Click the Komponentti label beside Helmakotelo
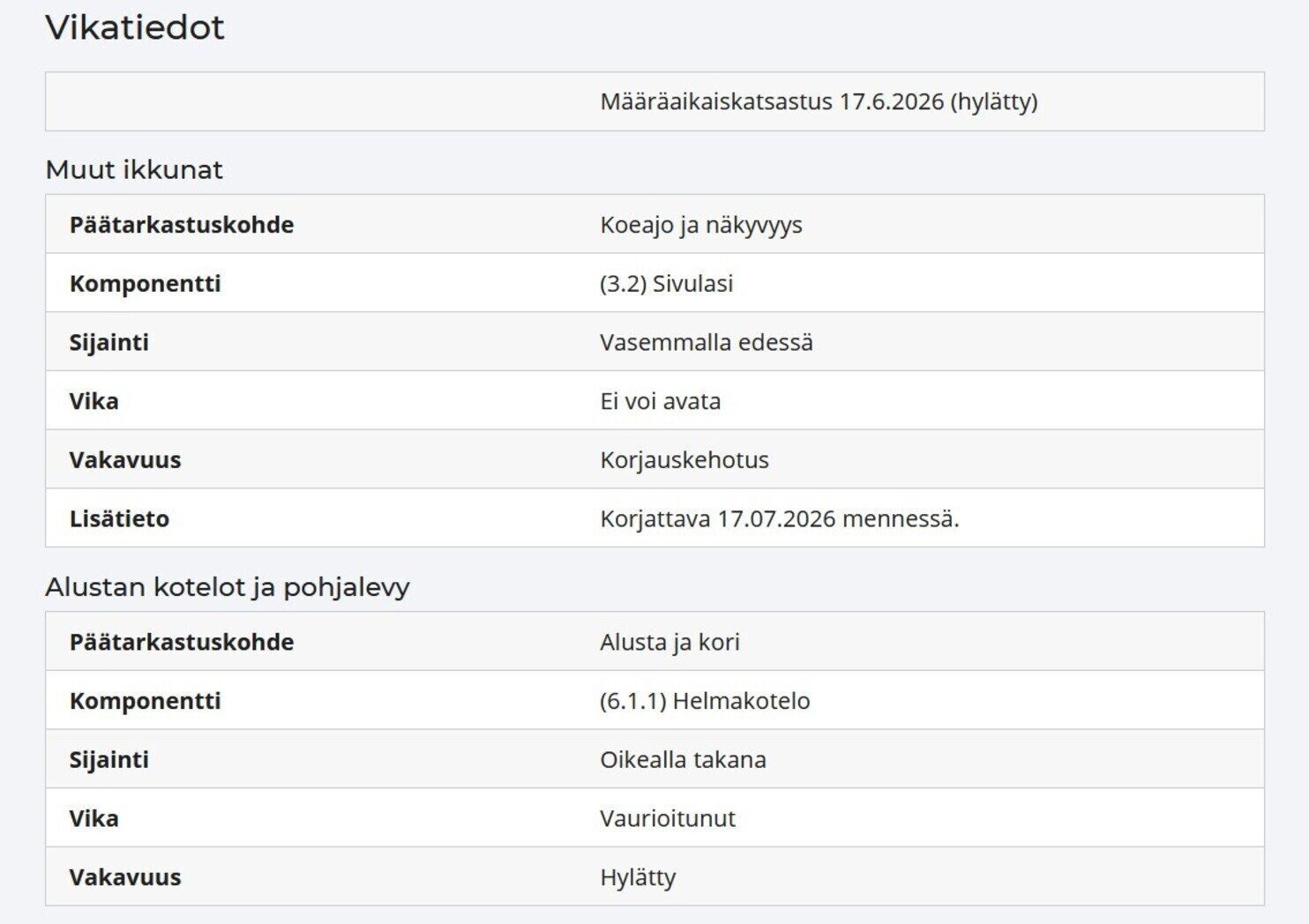 (x=146, y=701)
